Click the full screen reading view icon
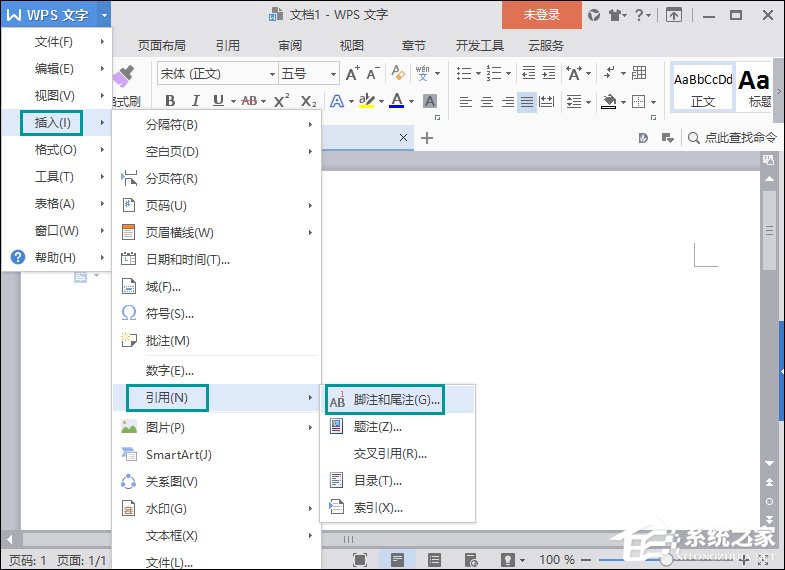This screenshot has height=570, width=785. coord(360,559)
